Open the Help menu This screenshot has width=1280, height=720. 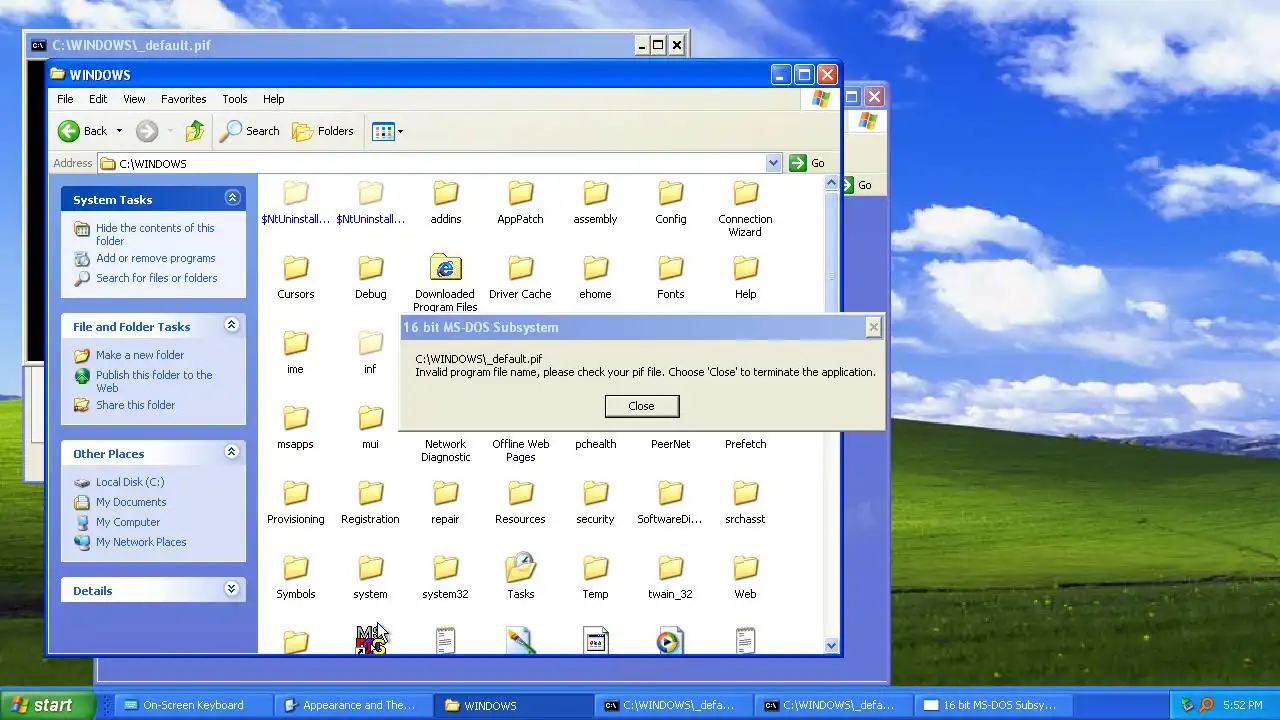274,99
